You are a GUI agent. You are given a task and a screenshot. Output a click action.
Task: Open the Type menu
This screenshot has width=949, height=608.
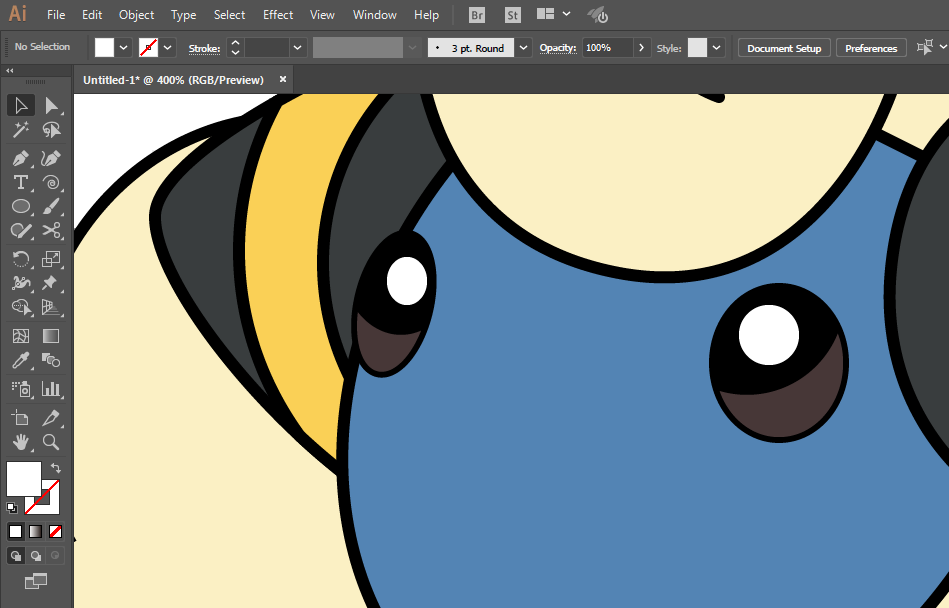coord(183,15)
